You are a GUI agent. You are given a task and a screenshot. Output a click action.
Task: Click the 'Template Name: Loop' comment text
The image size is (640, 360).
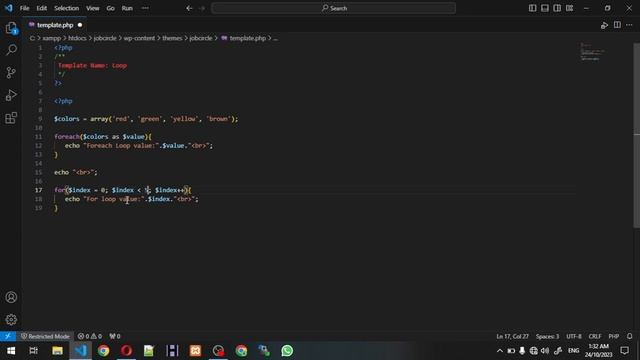pos(93,65)
